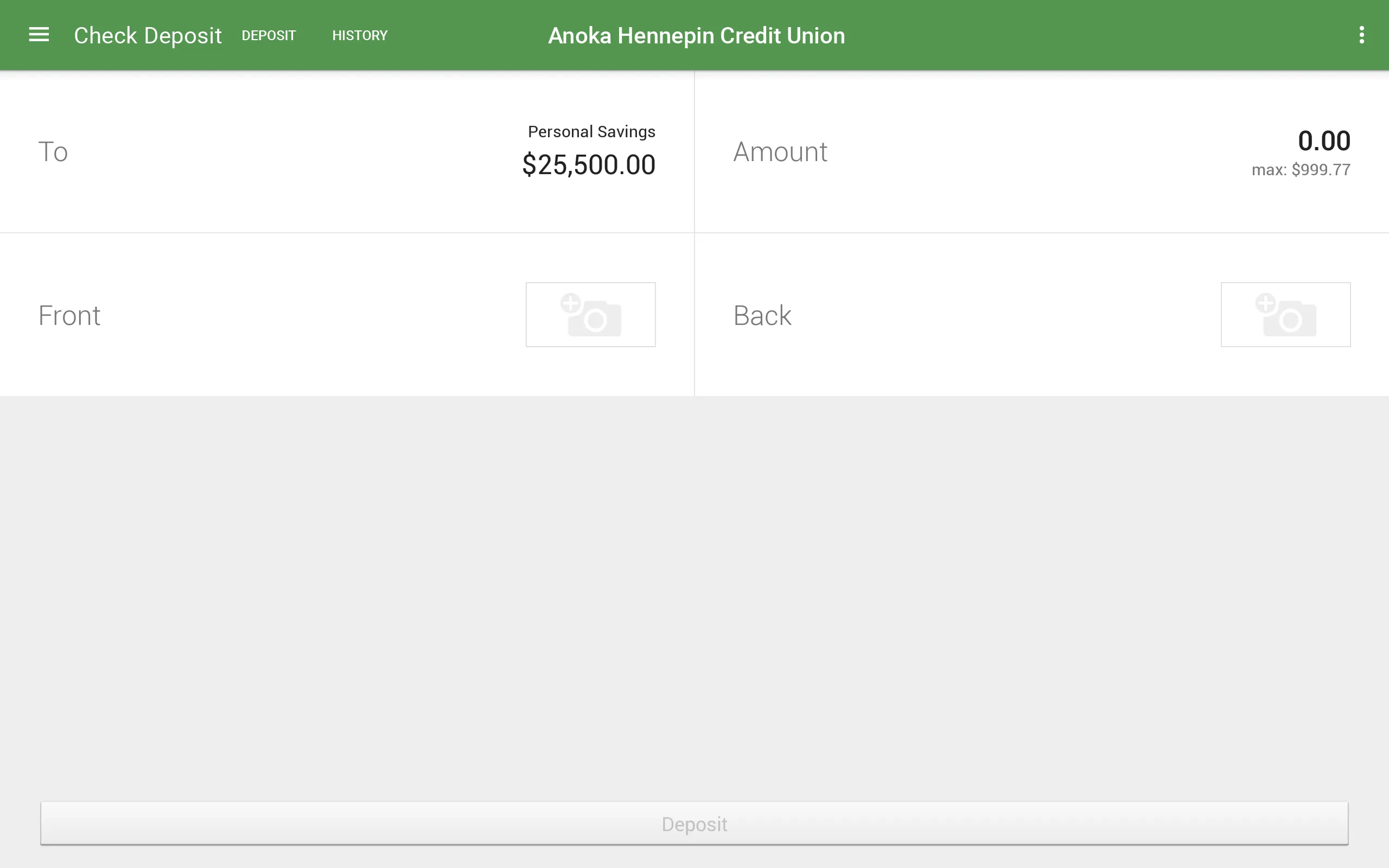
Task: Select the HISTORY tab icon
Action: point(360,35)
